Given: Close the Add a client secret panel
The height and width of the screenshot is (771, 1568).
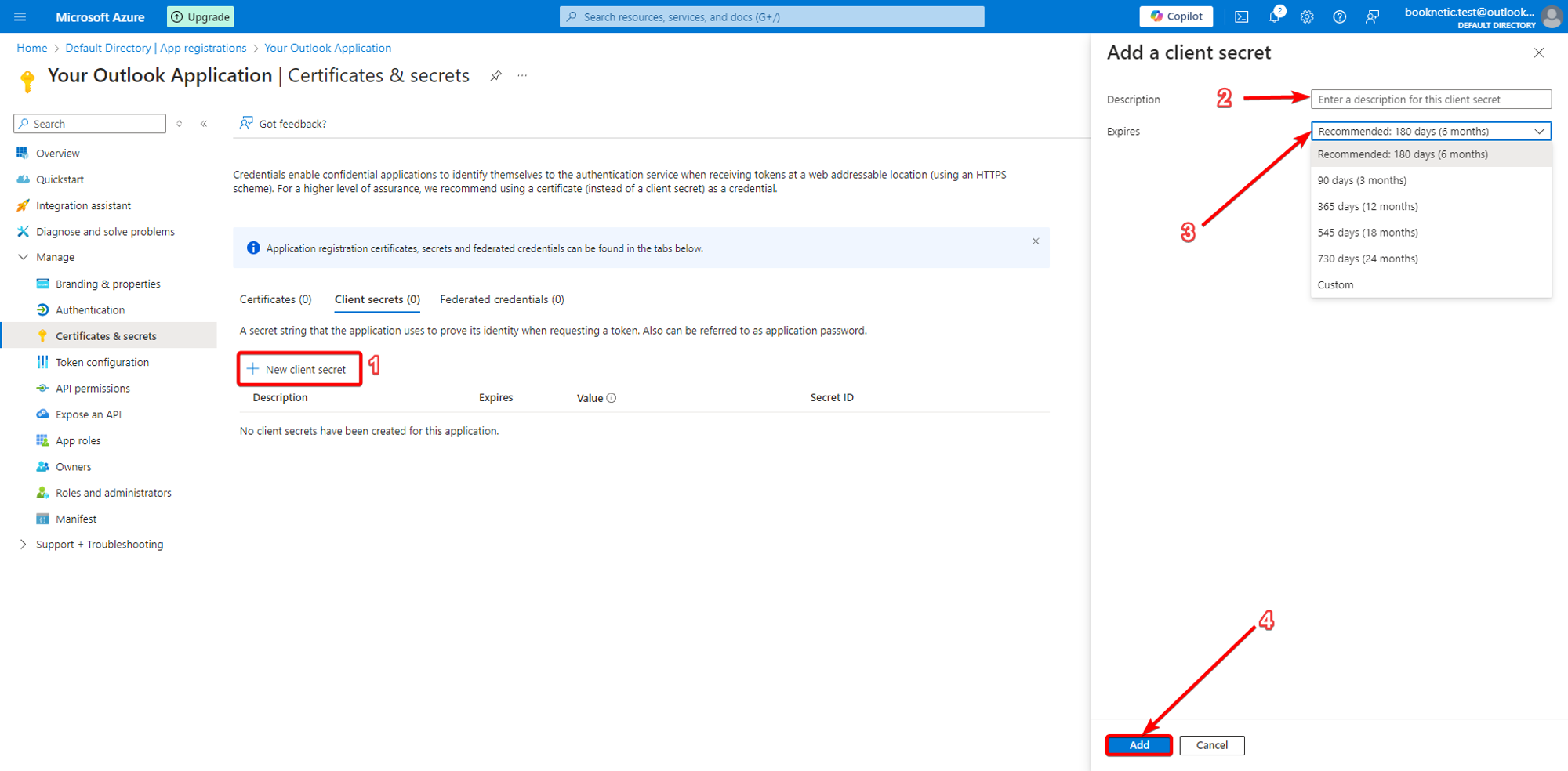Looking at the screenshot, I should (1539, 53).
